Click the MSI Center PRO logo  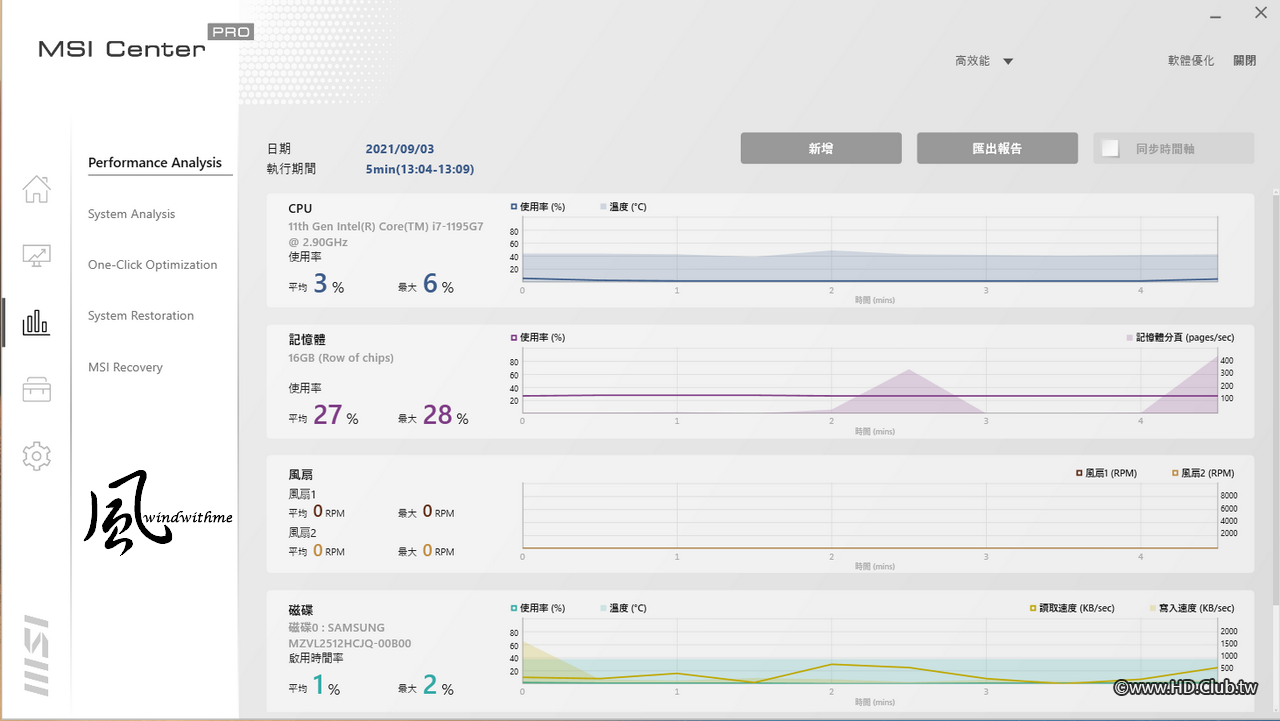click(145, 43)
